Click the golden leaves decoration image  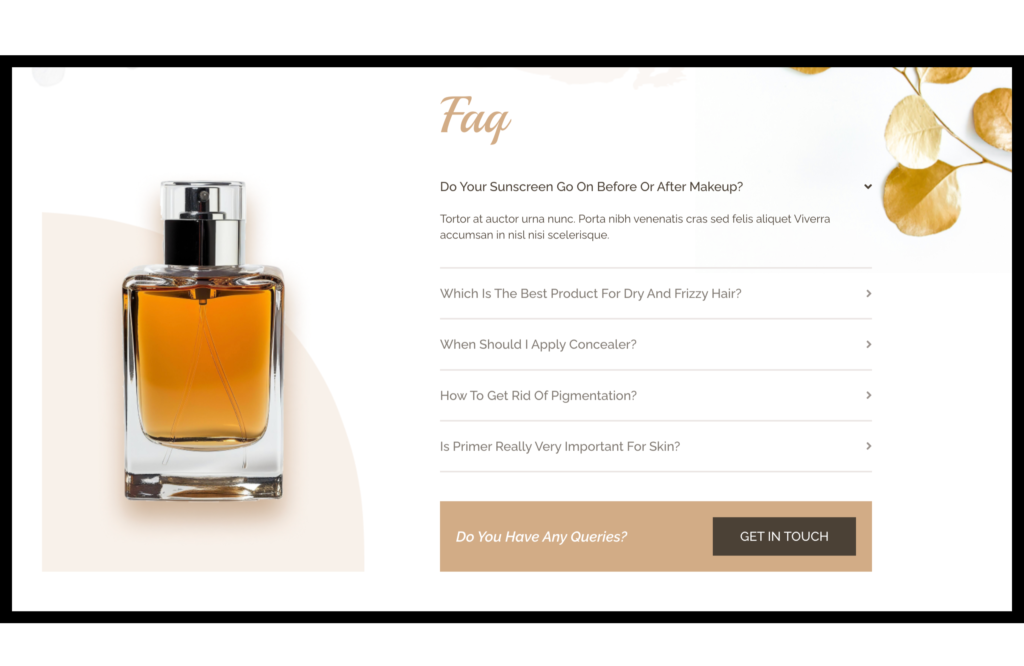click(x=947, y=150)
